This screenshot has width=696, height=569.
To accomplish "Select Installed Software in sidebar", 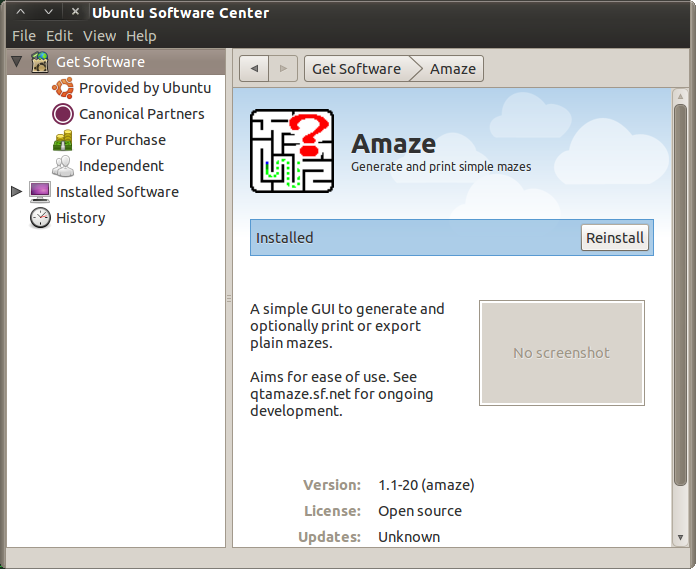I will pyautogui.click(x=117, y=192).
